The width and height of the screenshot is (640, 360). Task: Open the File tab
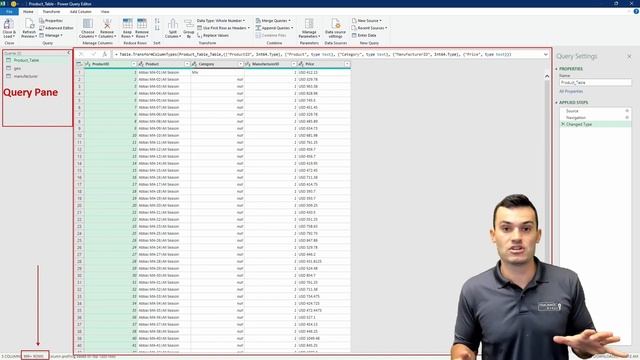click(9, 12)
